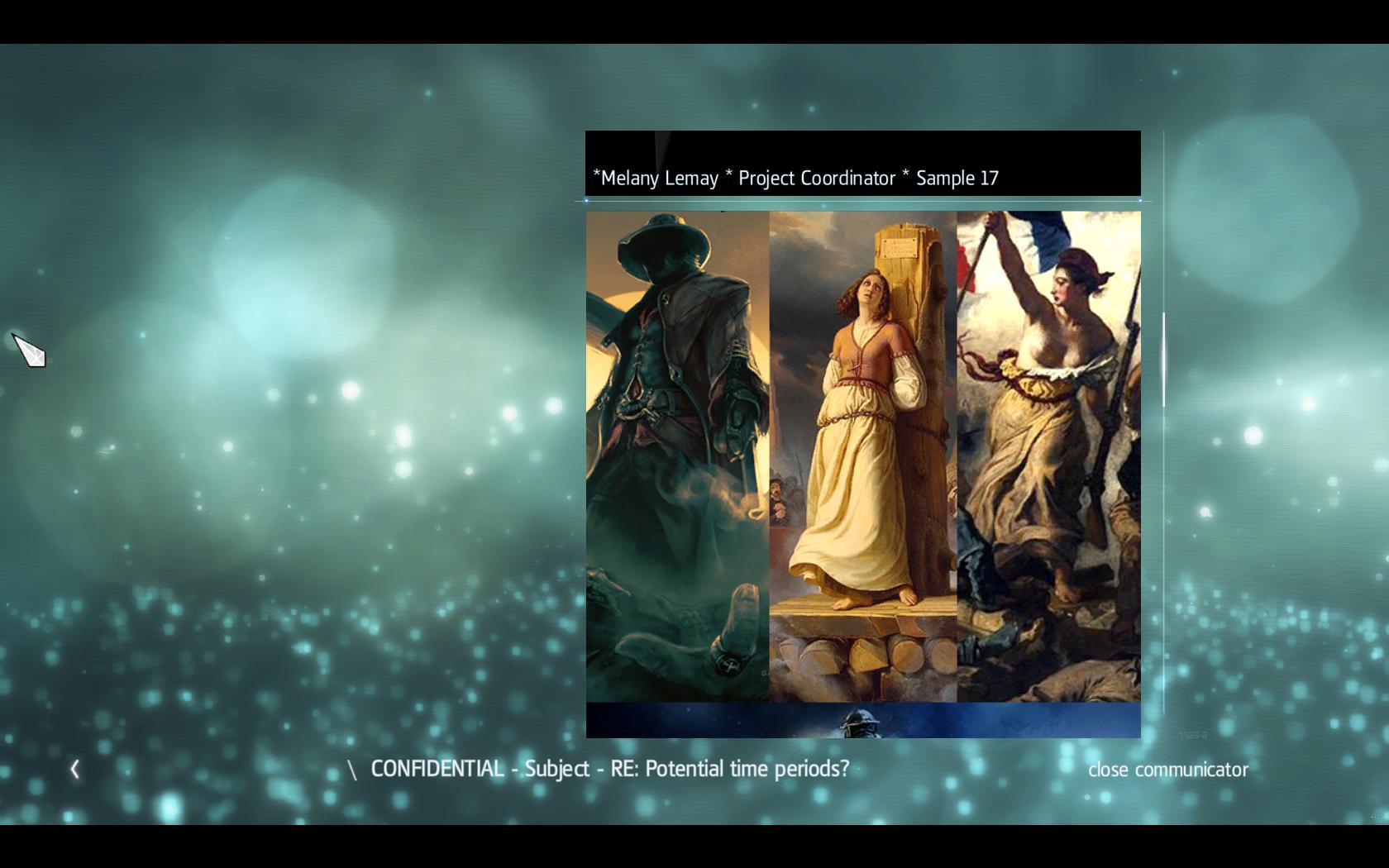Select the CONFIDENTIAL subject line text

point(609,769)
